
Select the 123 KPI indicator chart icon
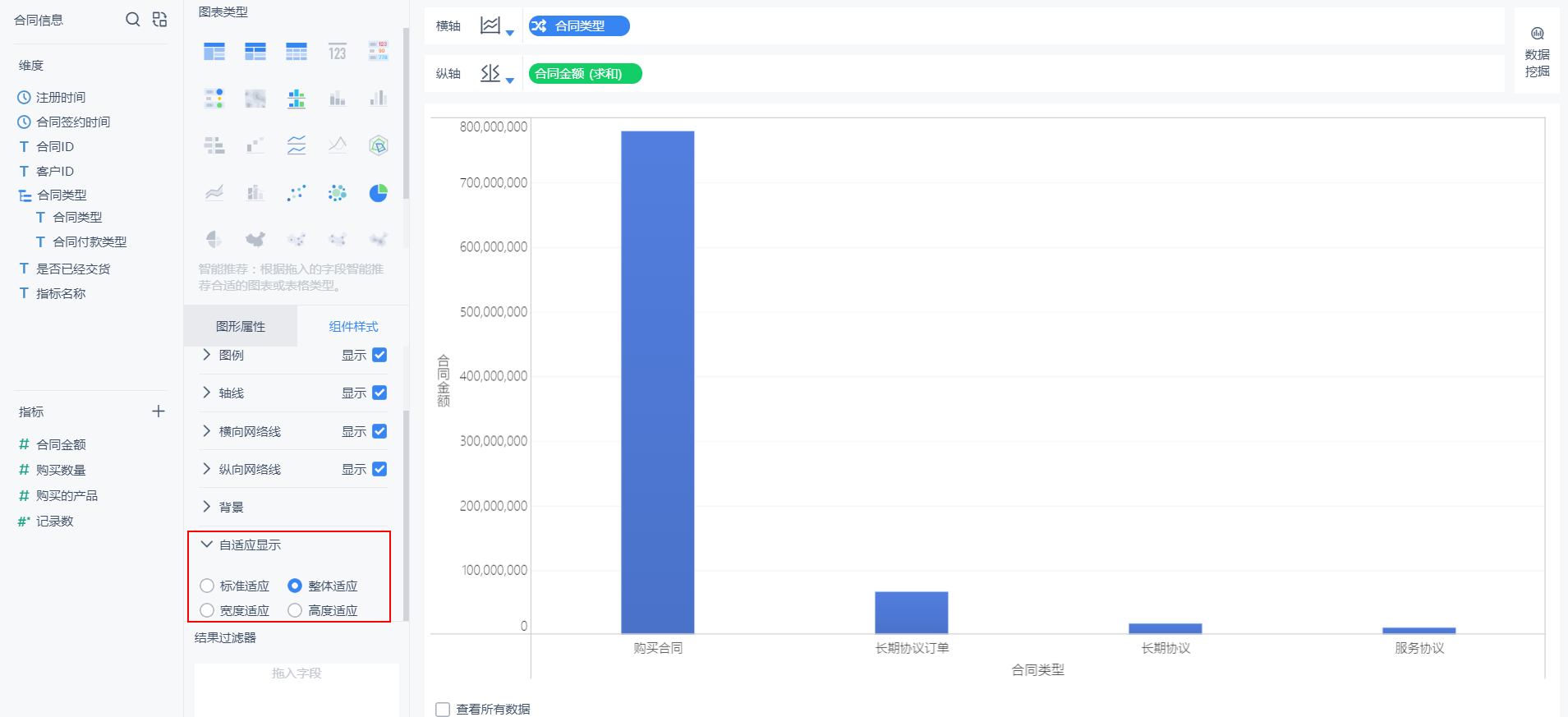(337, 52)
